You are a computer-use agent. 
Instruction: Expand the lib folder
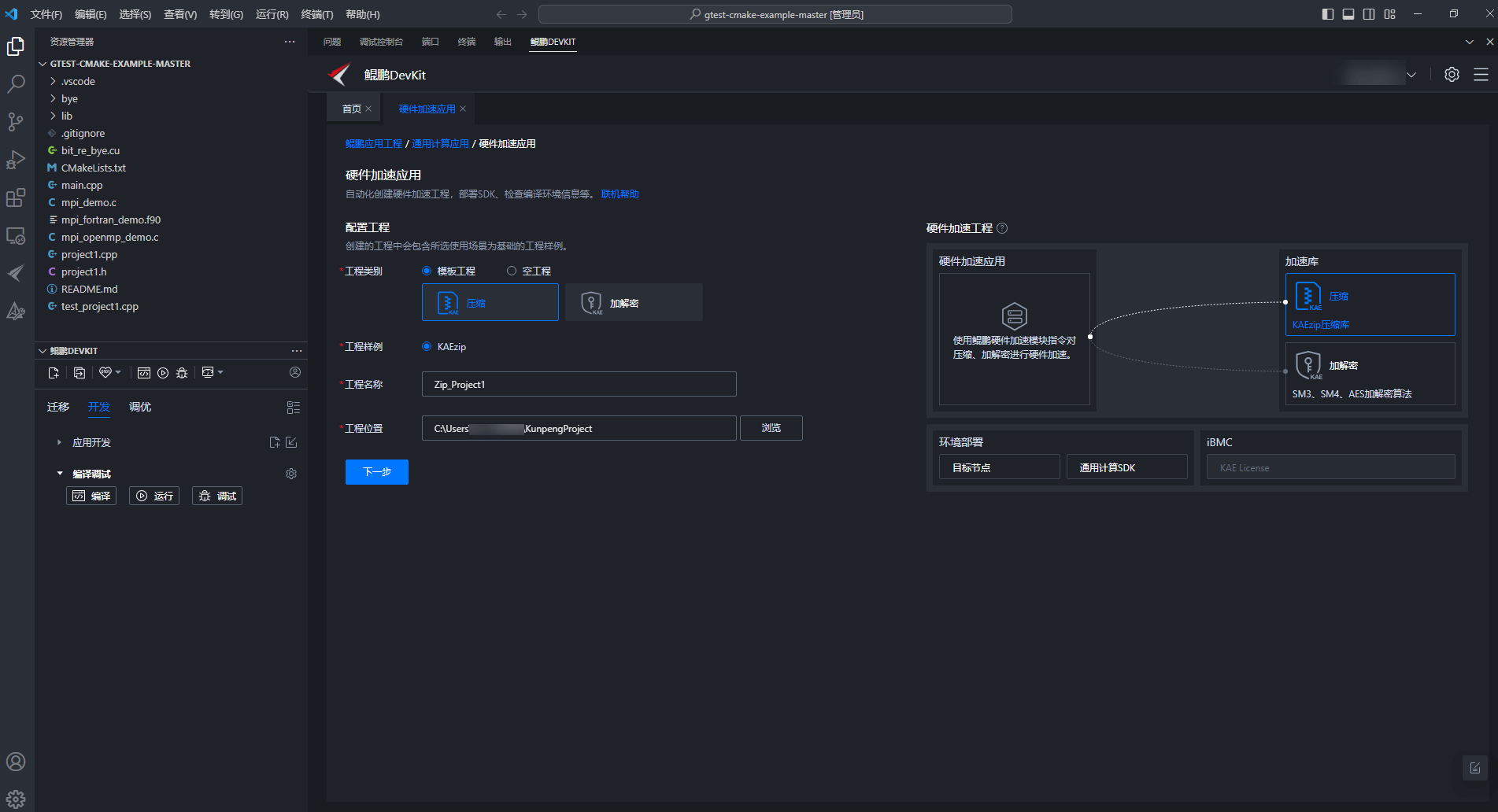coord(53,116)
